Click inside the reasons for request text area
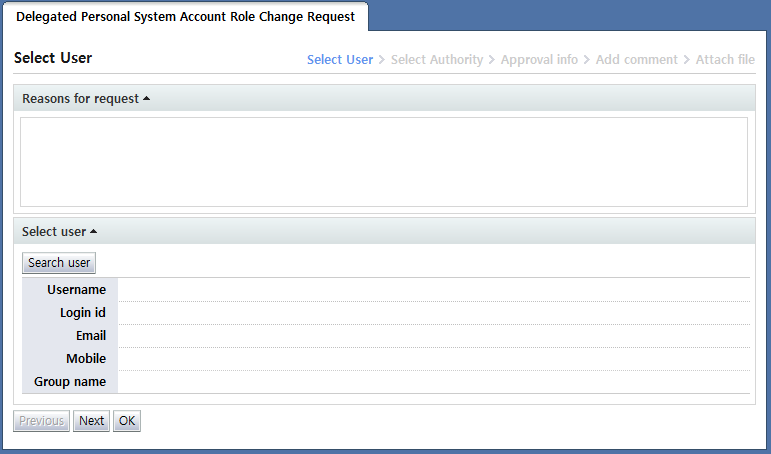This screenshot has width=771, height=454. (x=383, y=162)
